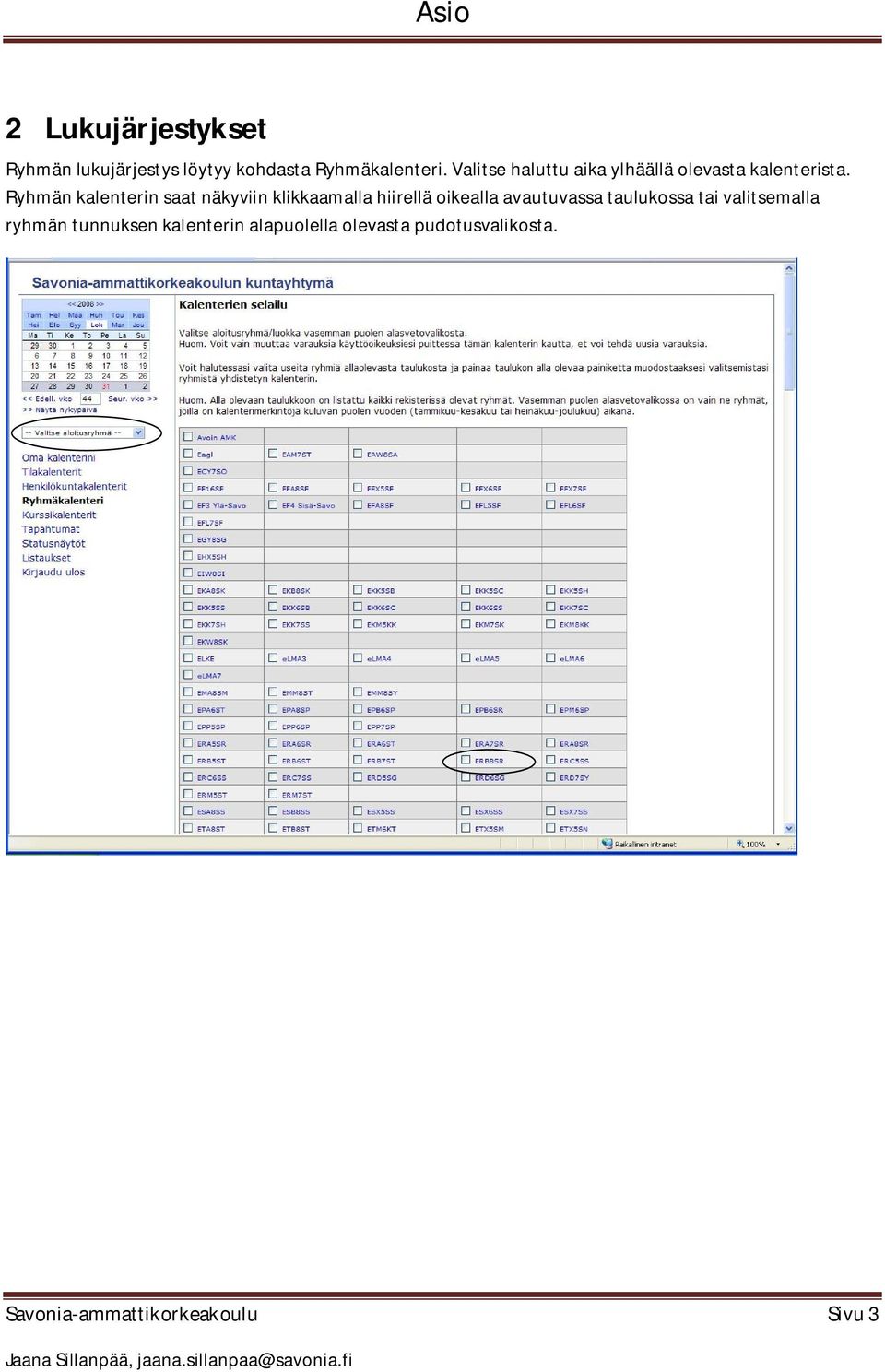Check the ESX5SS checkbox
This screenshot has width=885, height=1372.
coord(358,811)
